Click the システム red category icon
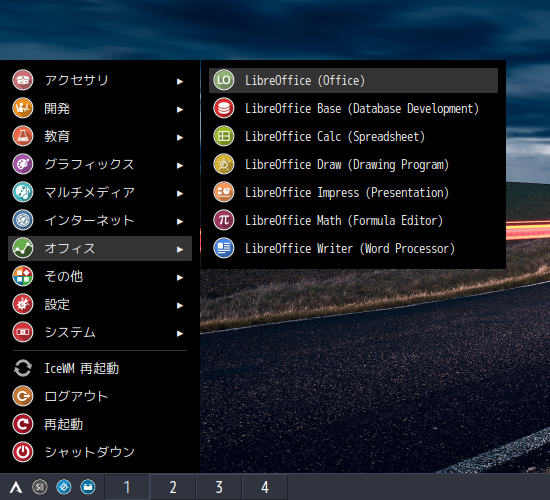Viewport: 550px width, 500px height. [x=23, y=332]
